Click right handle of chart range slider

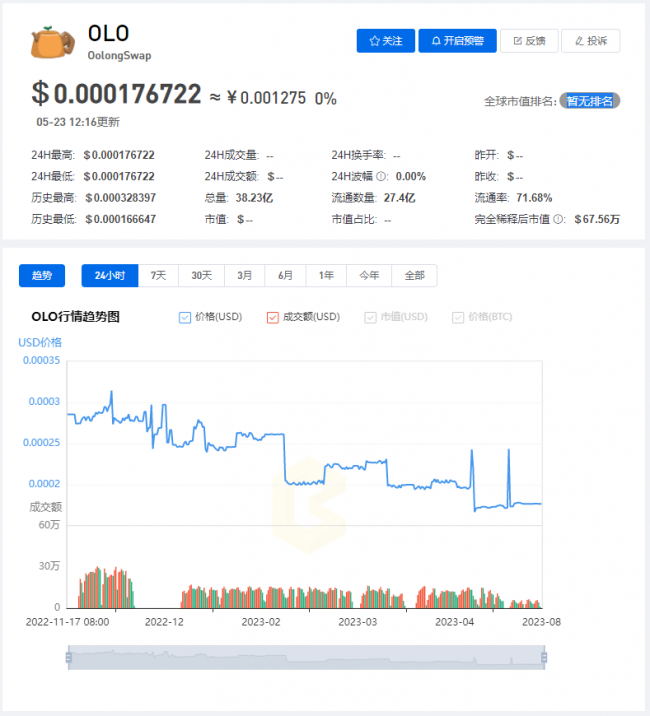(x=544, y=658)
